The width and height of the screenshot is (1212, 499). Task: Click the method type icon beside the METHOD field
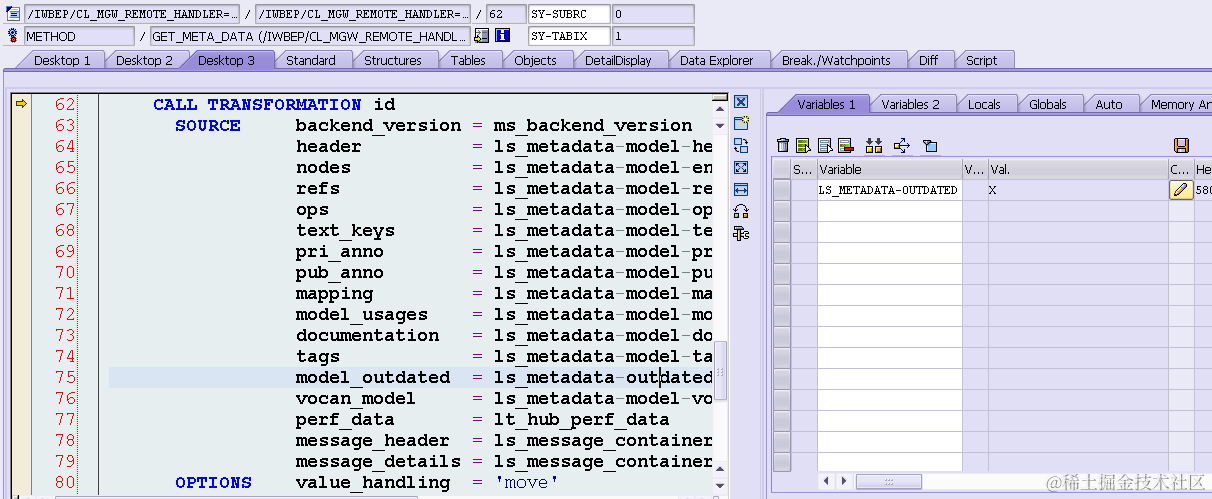13,36
